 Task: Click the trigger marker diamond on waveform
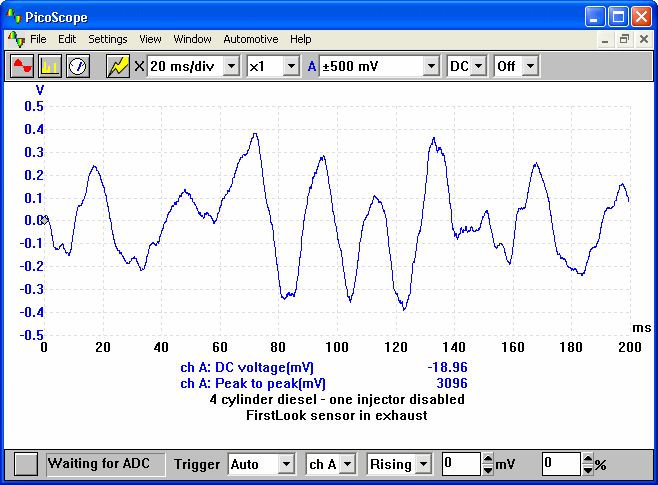click(44, 220)
